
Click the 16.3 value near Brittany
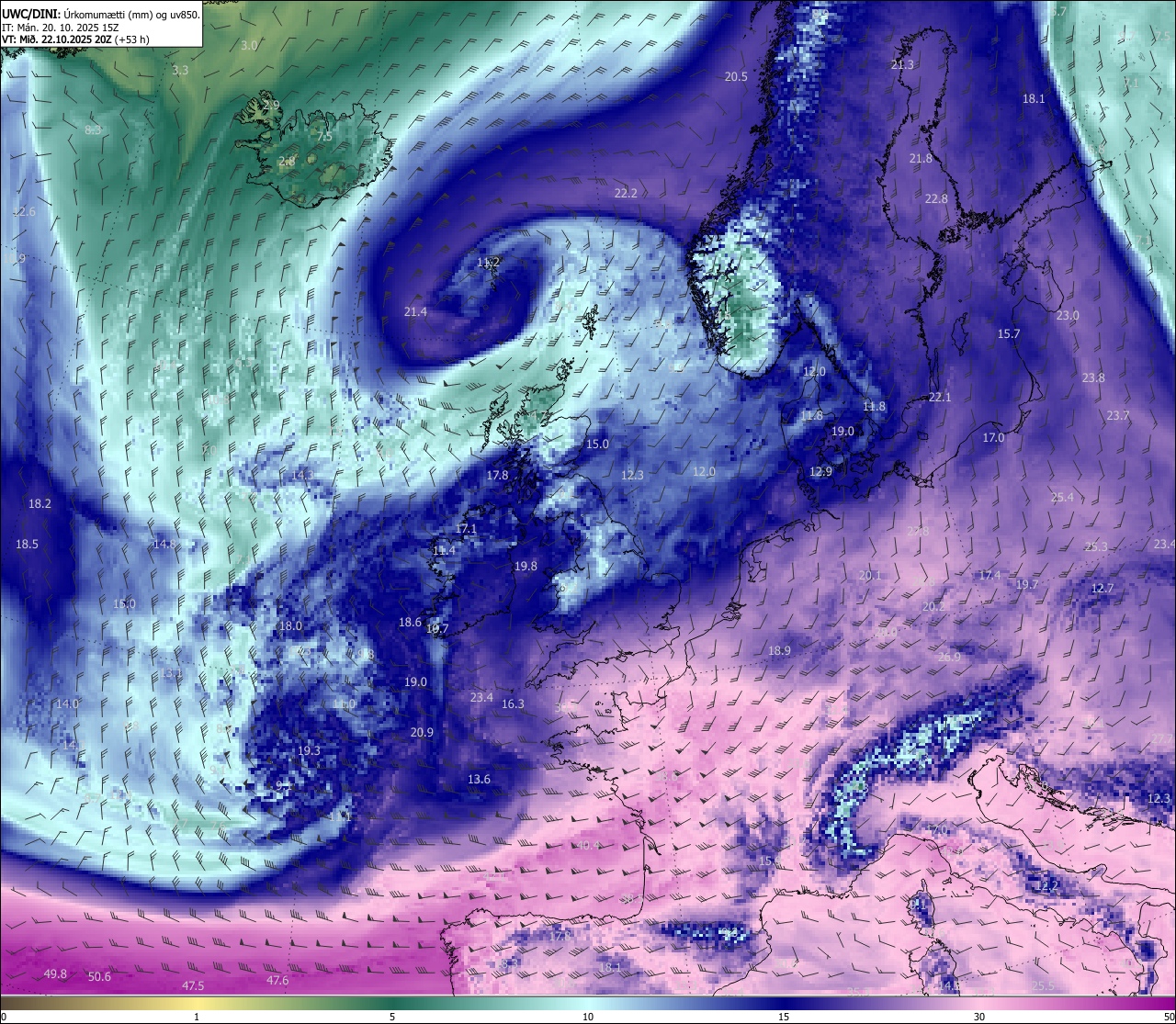click(513, 703)
